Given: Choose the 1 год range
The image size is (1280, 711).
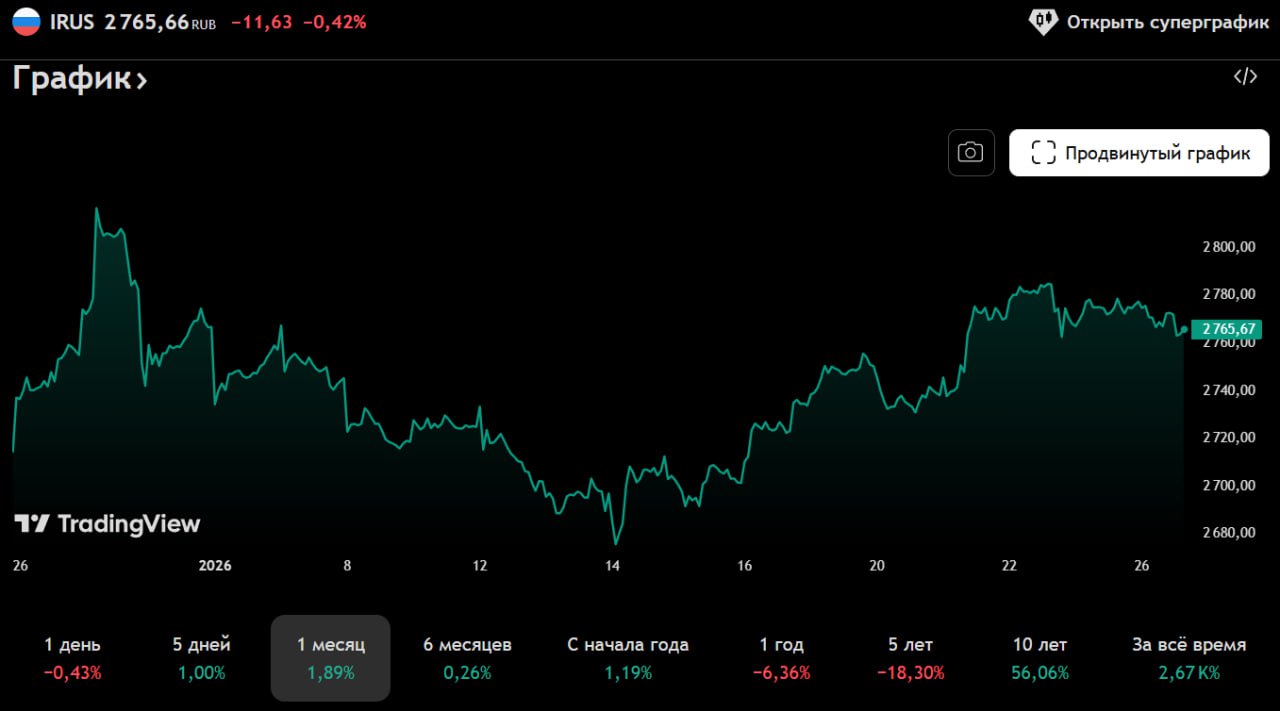Looking at the screenshot, I should pos(781,658).
